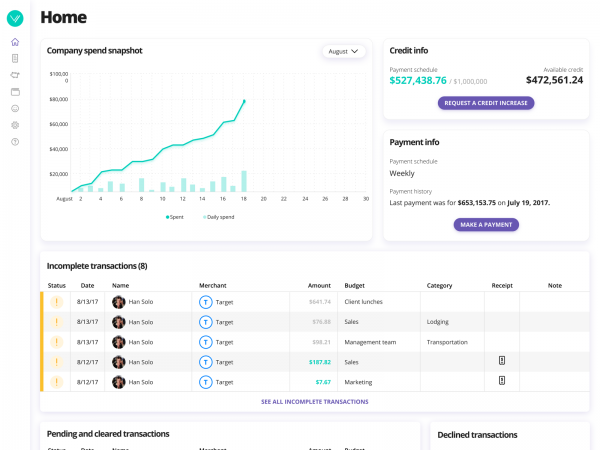Image resolution: width=600 pixels, height=450 pixels.
Task: Open the settings gear icon
Action: pos(15,125)
